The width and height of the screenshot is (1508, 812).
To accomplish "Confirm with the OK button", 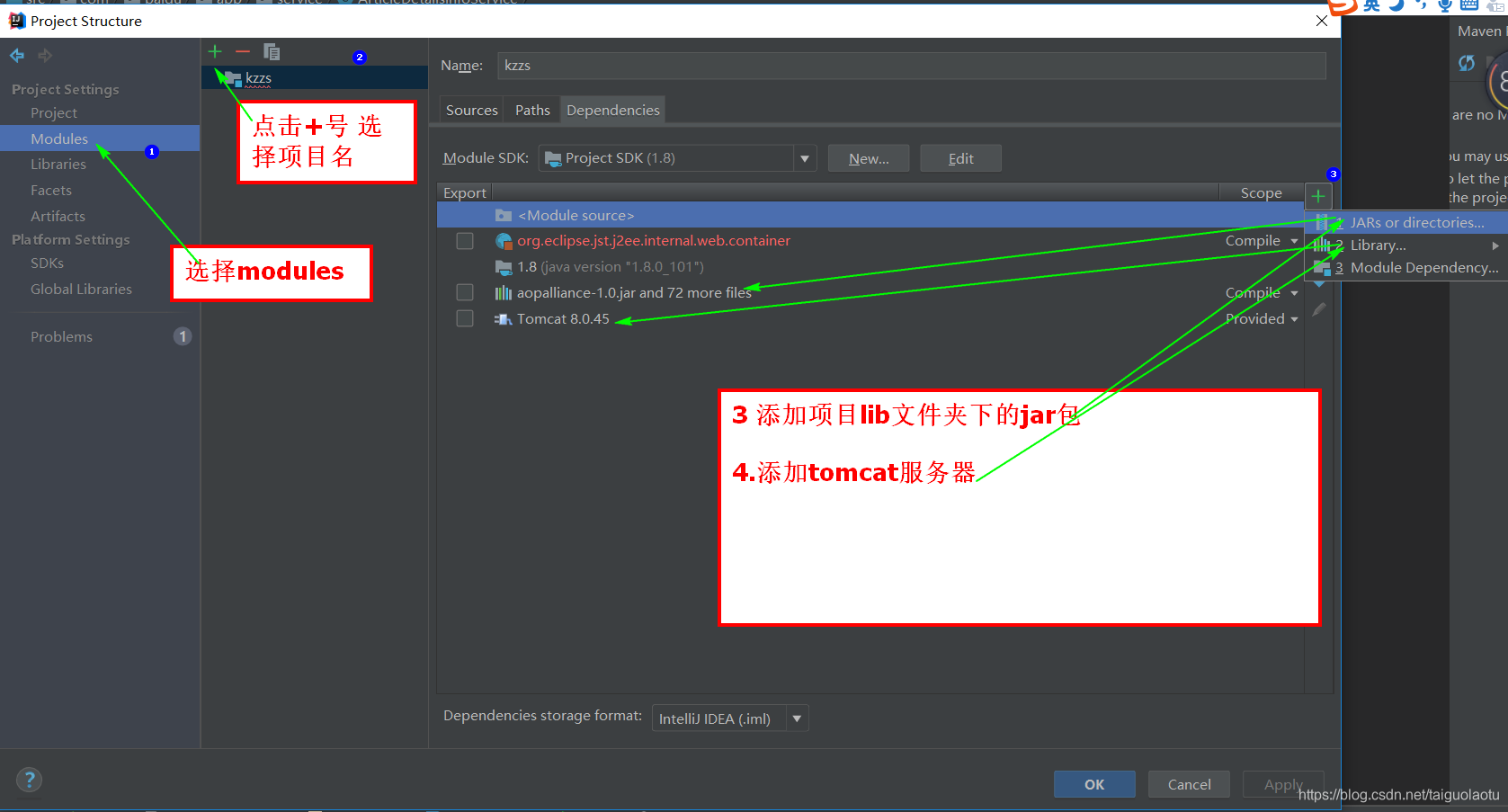I will (1094, 784).
